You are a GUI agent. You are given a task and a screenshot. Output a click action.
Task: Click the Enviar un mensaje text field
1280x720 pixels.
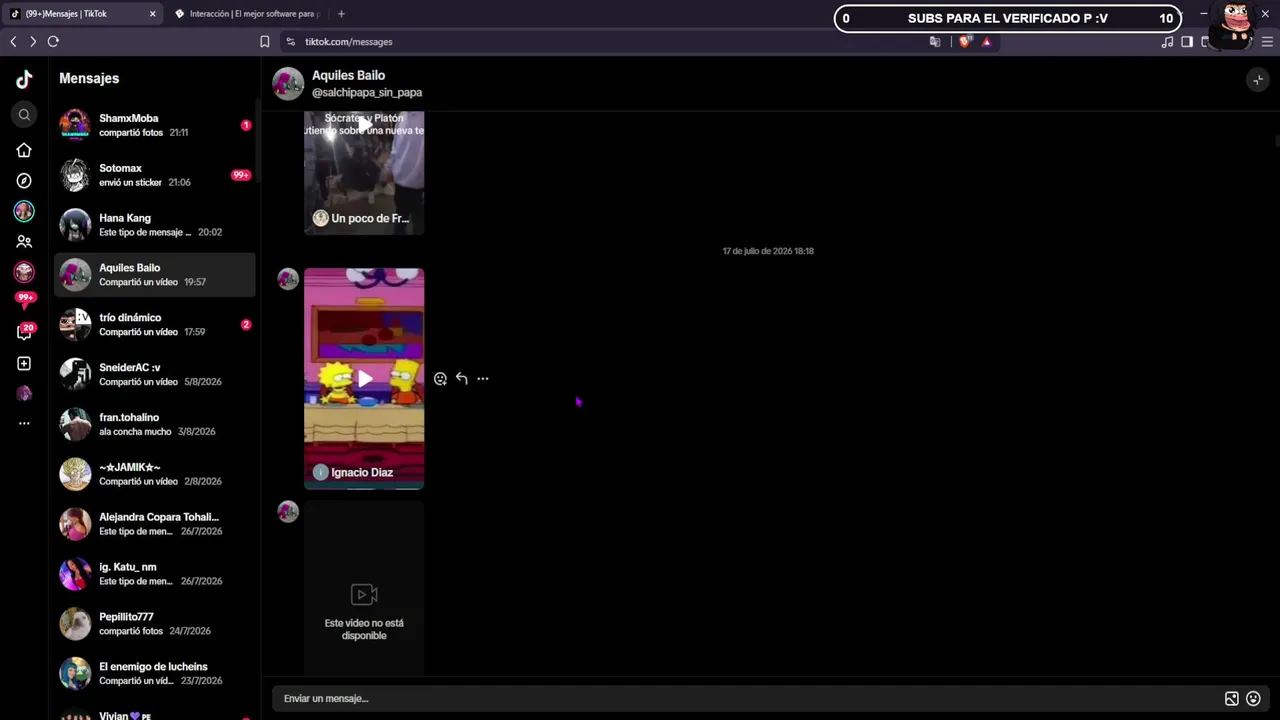click(x=745, y=699)
